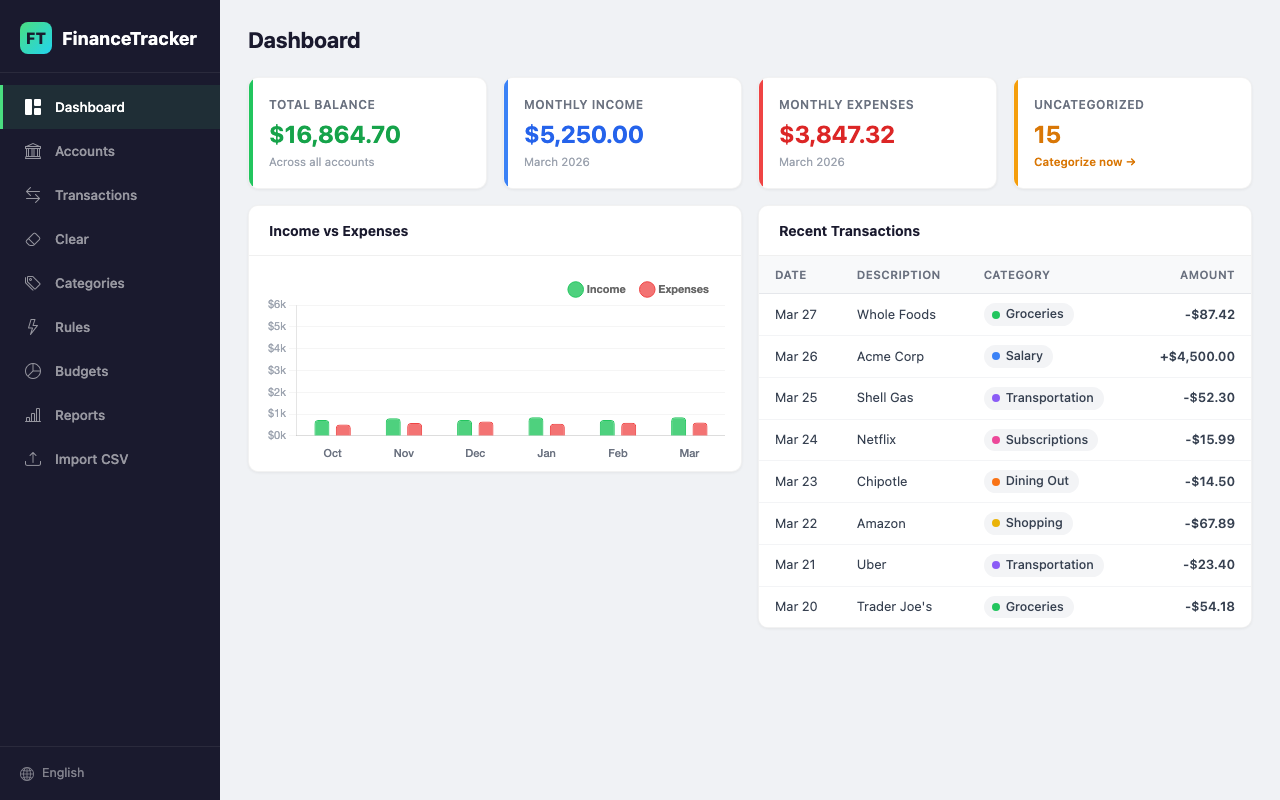1280x800 pixels.
Task: Select the Budgets pie chart icon
Action: pos(33,371)
